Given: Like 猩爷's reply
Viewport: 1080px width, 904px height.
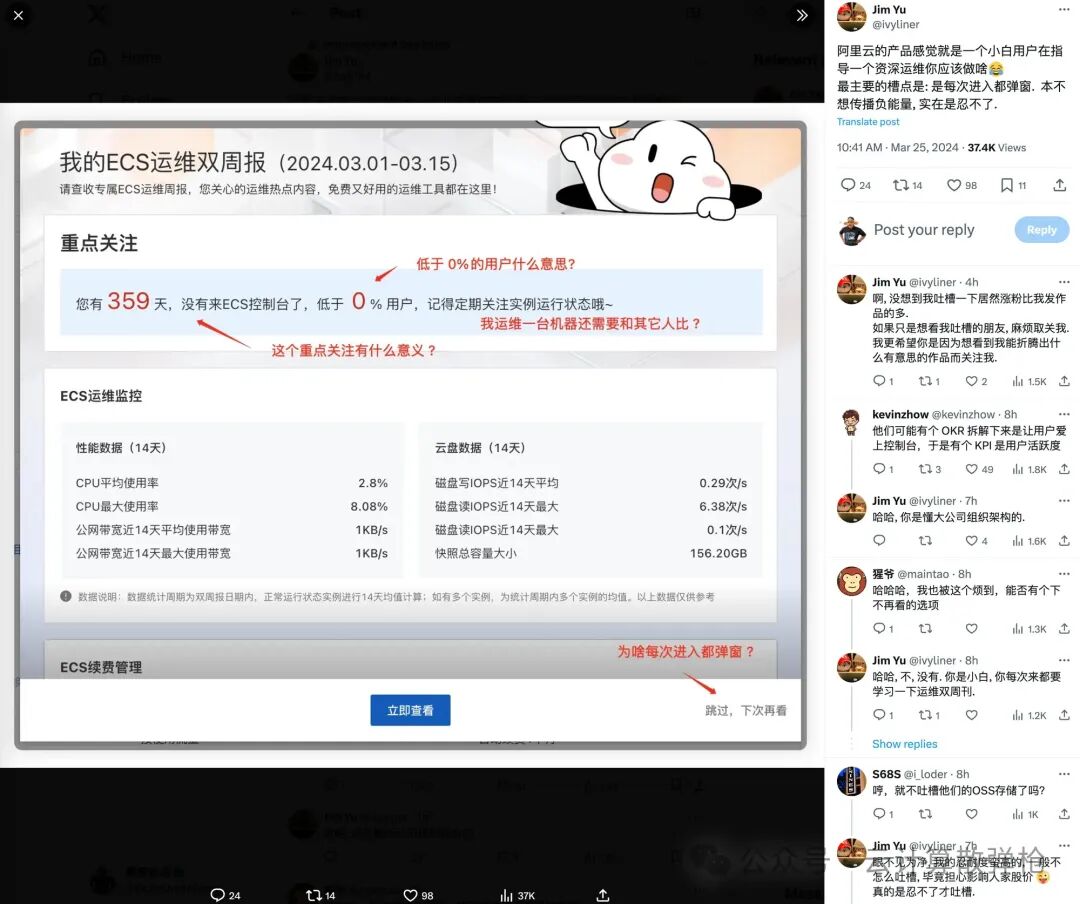Looking at the screenshot, I should coord(971,628).
